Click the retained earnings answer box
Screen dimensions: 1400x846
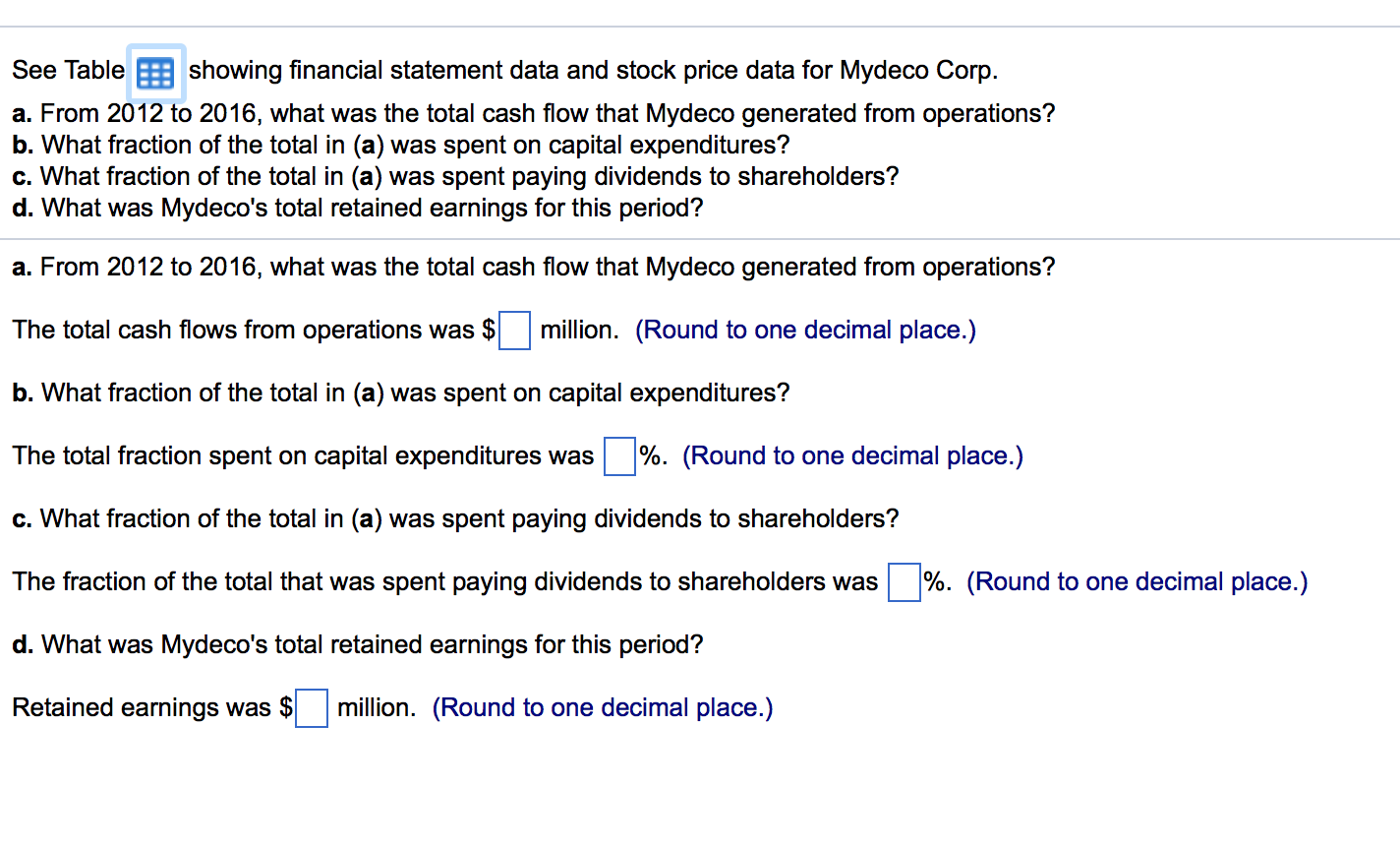[x=312, y=708]
